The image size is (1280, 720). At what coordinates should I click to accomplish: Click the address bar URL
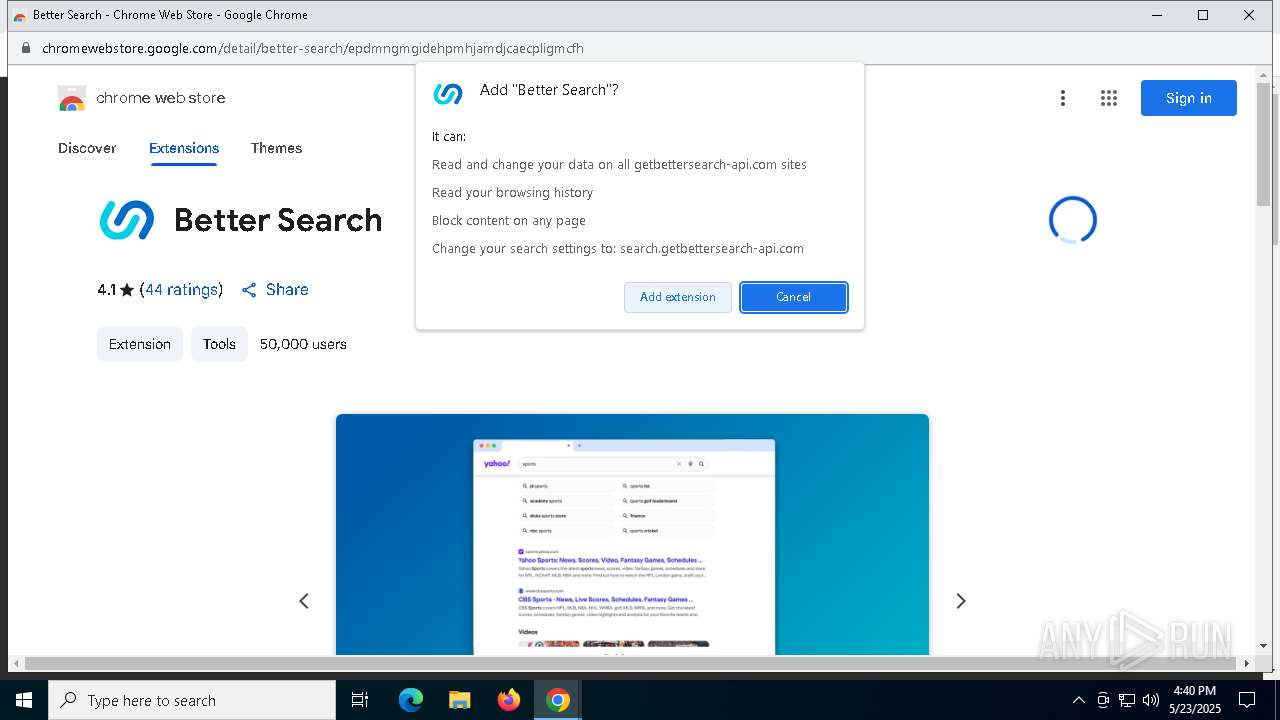313,48
